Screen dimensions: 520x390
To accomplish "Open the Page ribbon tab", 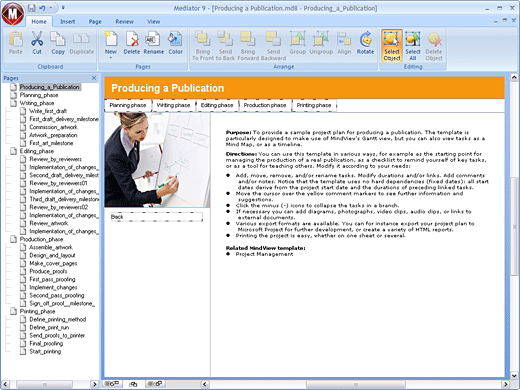I will point(95,22).
